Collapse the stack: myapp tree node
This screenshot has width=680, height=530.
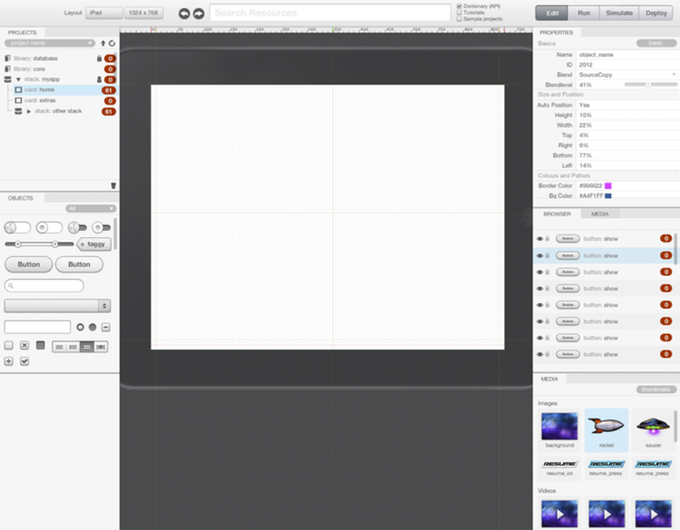coord(18,79)
